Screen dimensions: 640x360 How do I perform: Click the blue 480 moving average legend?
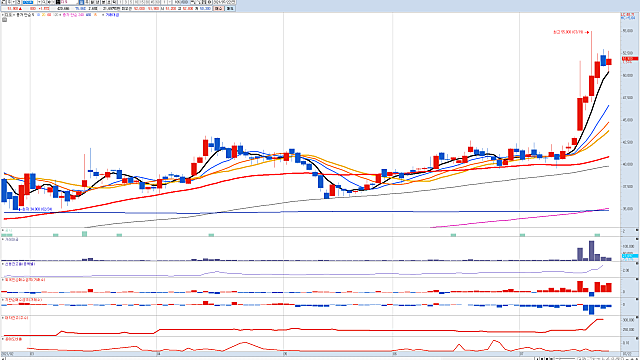click(x=88, y=15)
